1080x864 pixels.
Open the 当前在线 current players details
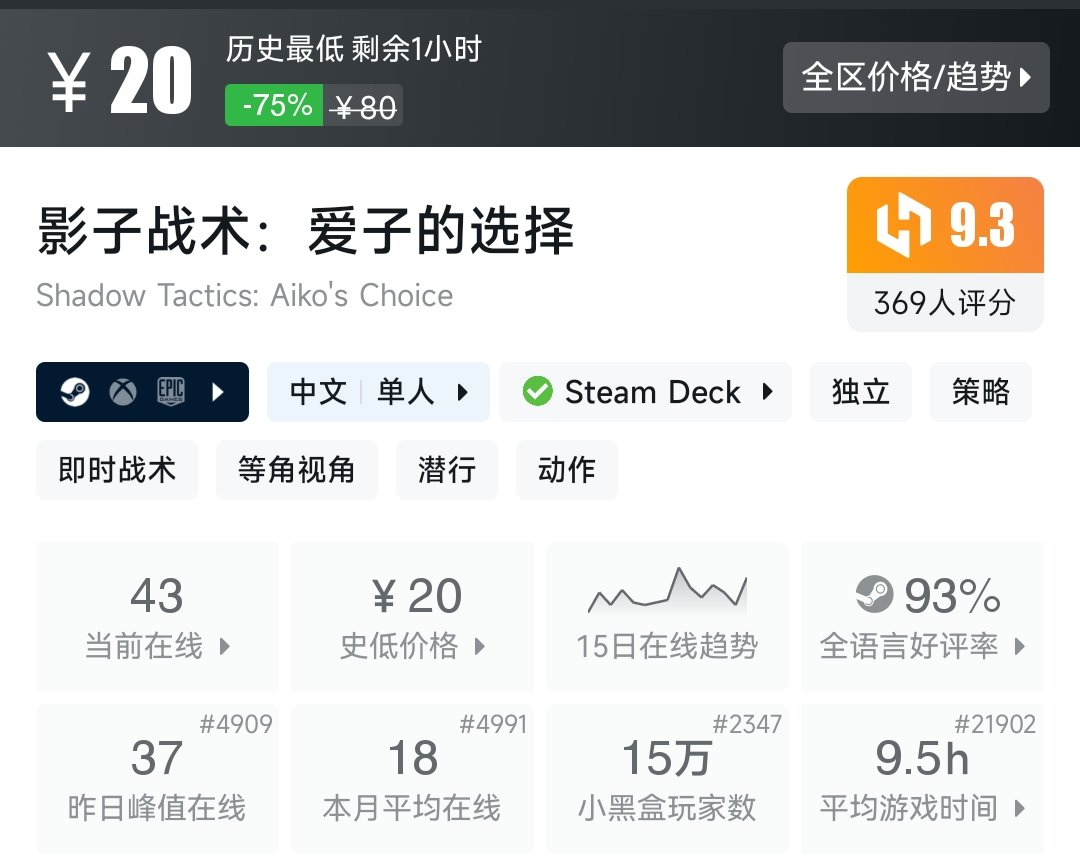point(157,616)
